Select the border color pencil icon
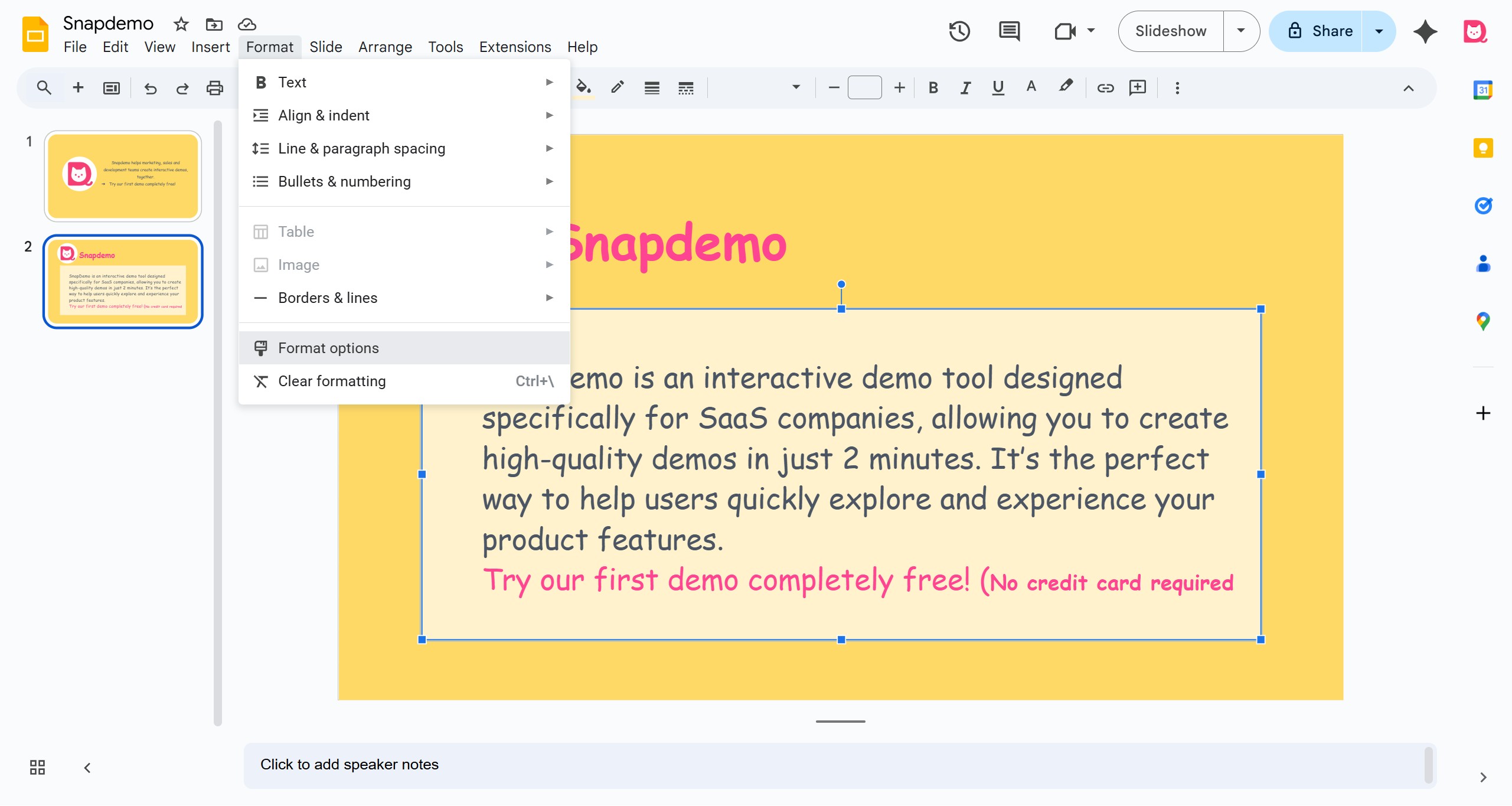The image size is (1512, 806). coord(618,88)
